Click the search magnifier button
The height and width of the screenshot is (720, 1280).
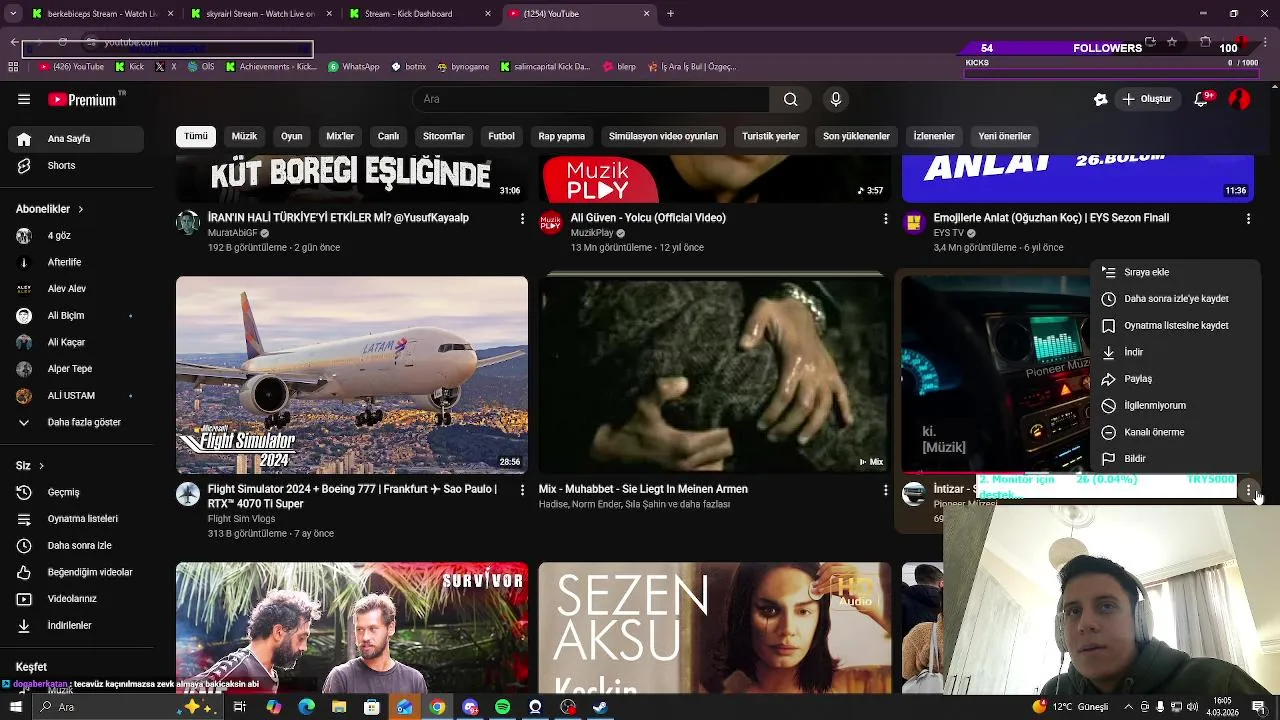[790, 99]
